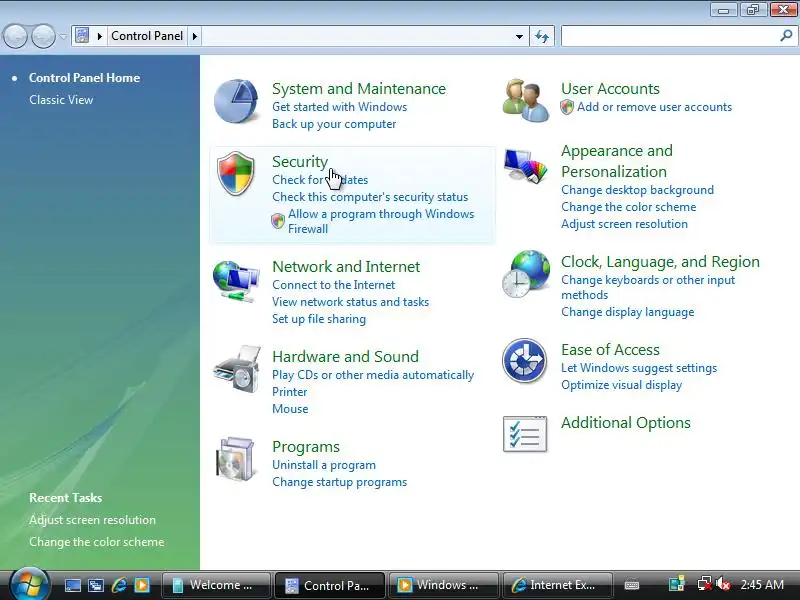800x600 pixels.
Task: Click the Additional Options checklist icon
Action: point(525,434)
